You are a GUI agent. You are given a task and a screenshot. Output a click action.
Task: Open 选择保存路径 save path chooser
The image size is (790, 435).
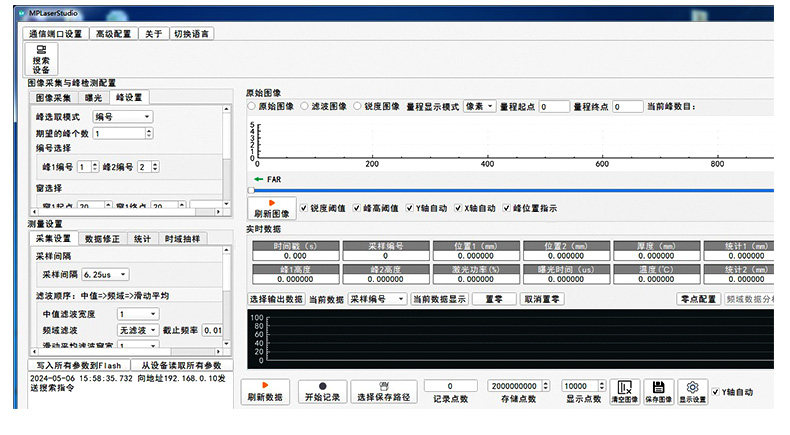coord(384,392)
